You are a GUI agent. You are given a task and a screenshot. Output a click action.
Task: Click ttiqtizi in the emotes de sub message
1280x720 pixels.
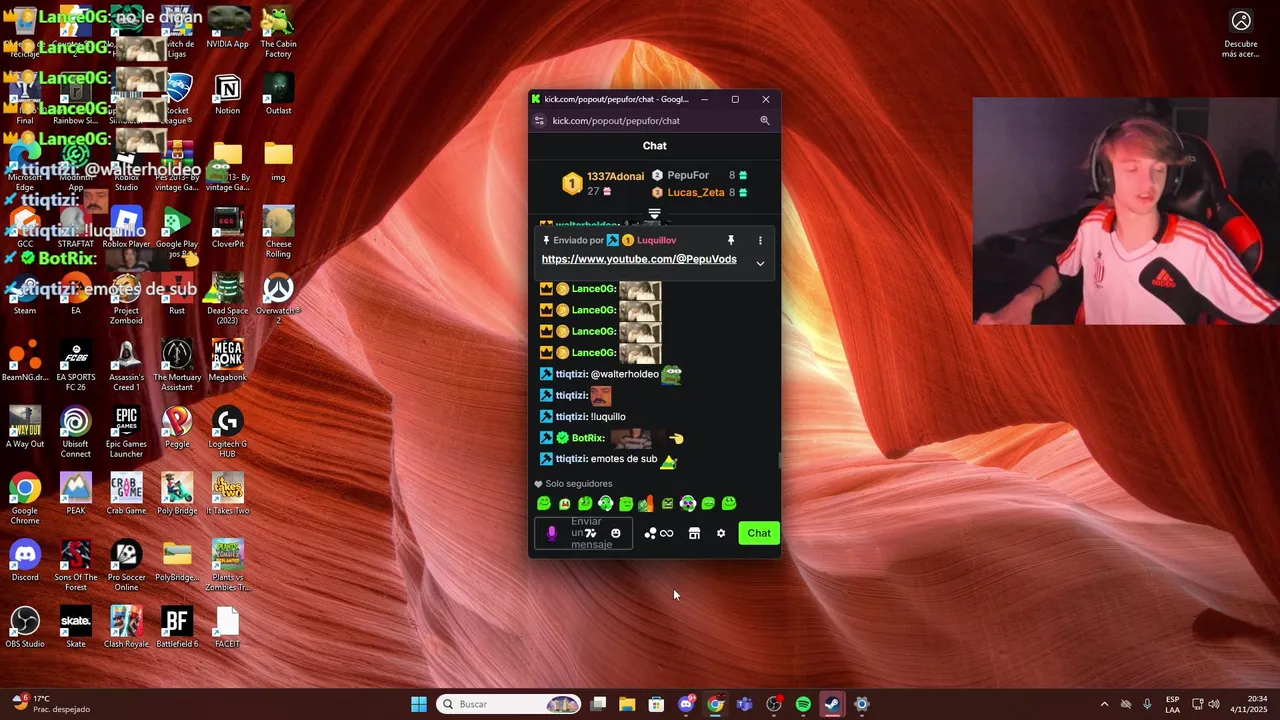pos(571,459)
